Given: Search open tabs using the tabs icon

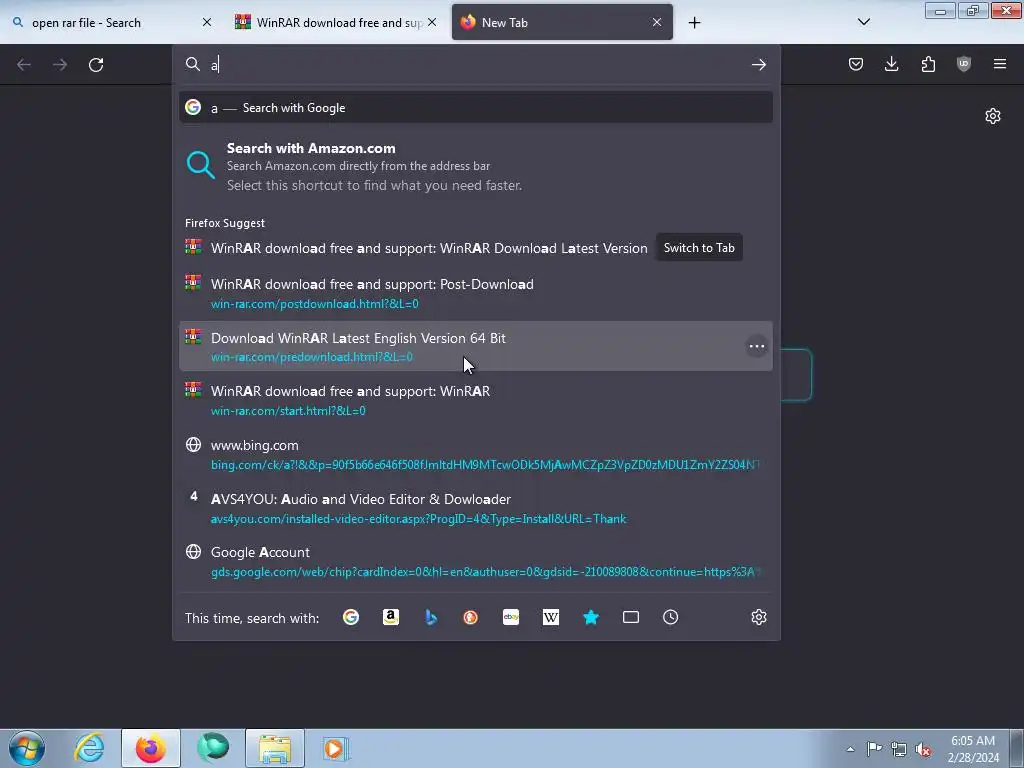Looking at the screenshot, I should tap(631, 617).
